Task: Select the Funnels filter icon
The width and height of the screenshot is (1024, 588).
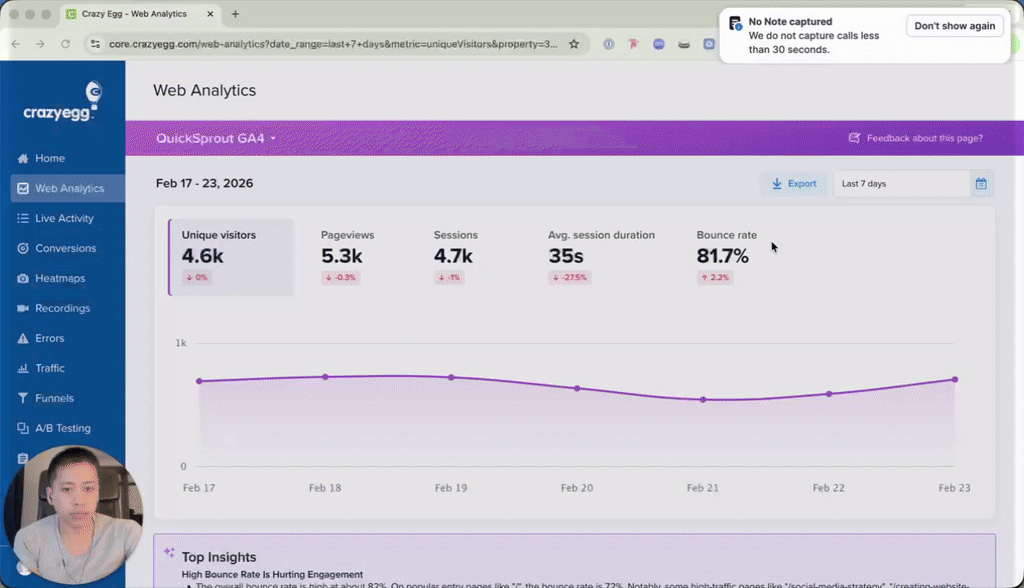Action: [22, 398]
